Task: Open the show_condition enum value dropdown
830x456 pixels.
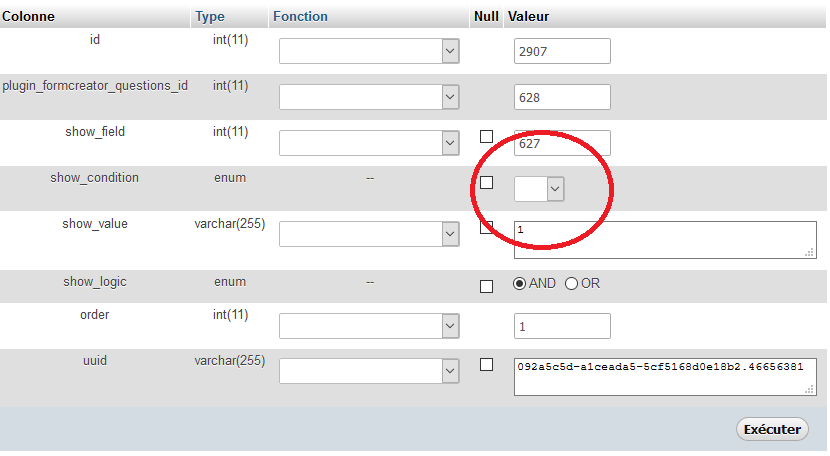Action: coord(539,189)
